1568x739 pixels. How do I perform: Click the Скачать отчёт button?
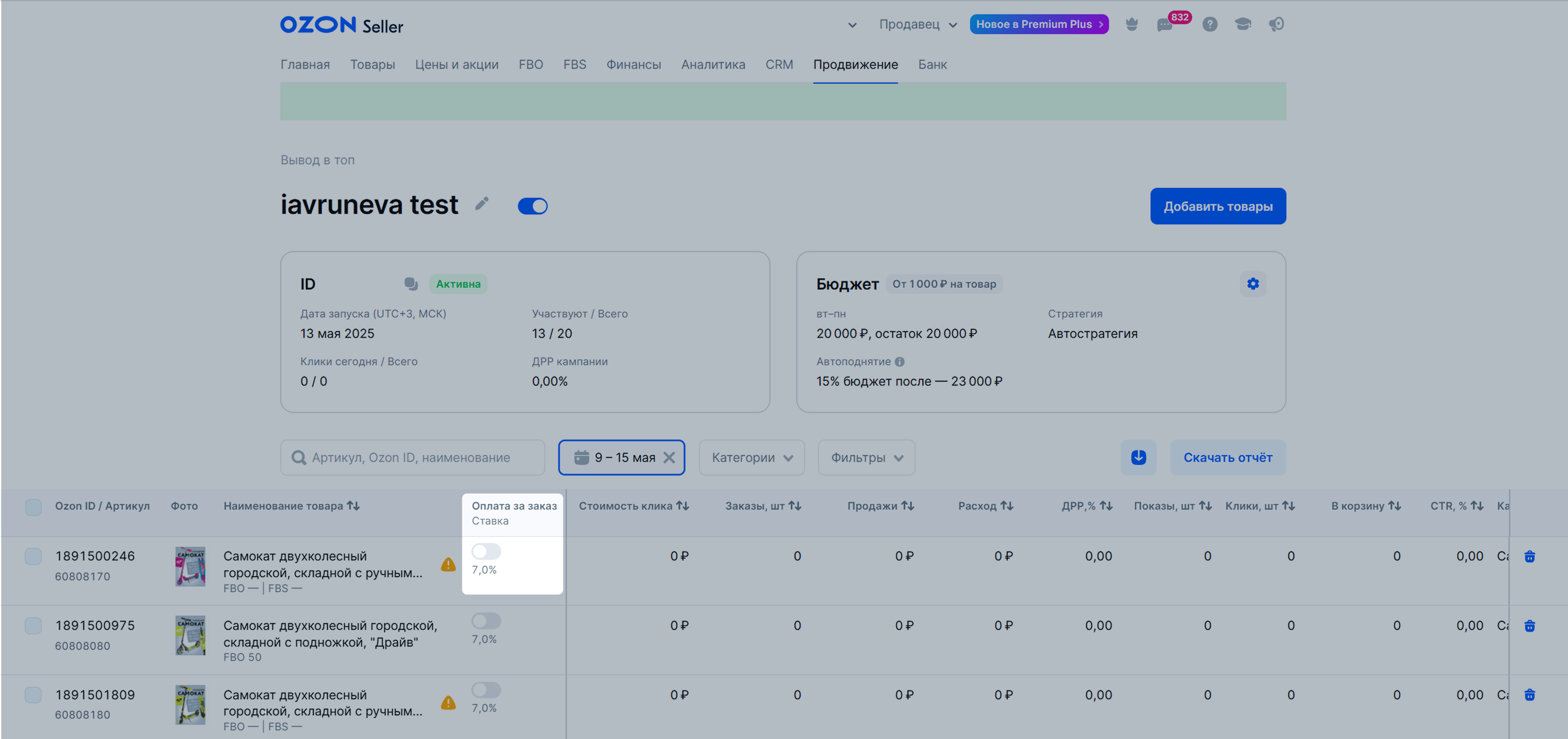[x=1228, y=458]
